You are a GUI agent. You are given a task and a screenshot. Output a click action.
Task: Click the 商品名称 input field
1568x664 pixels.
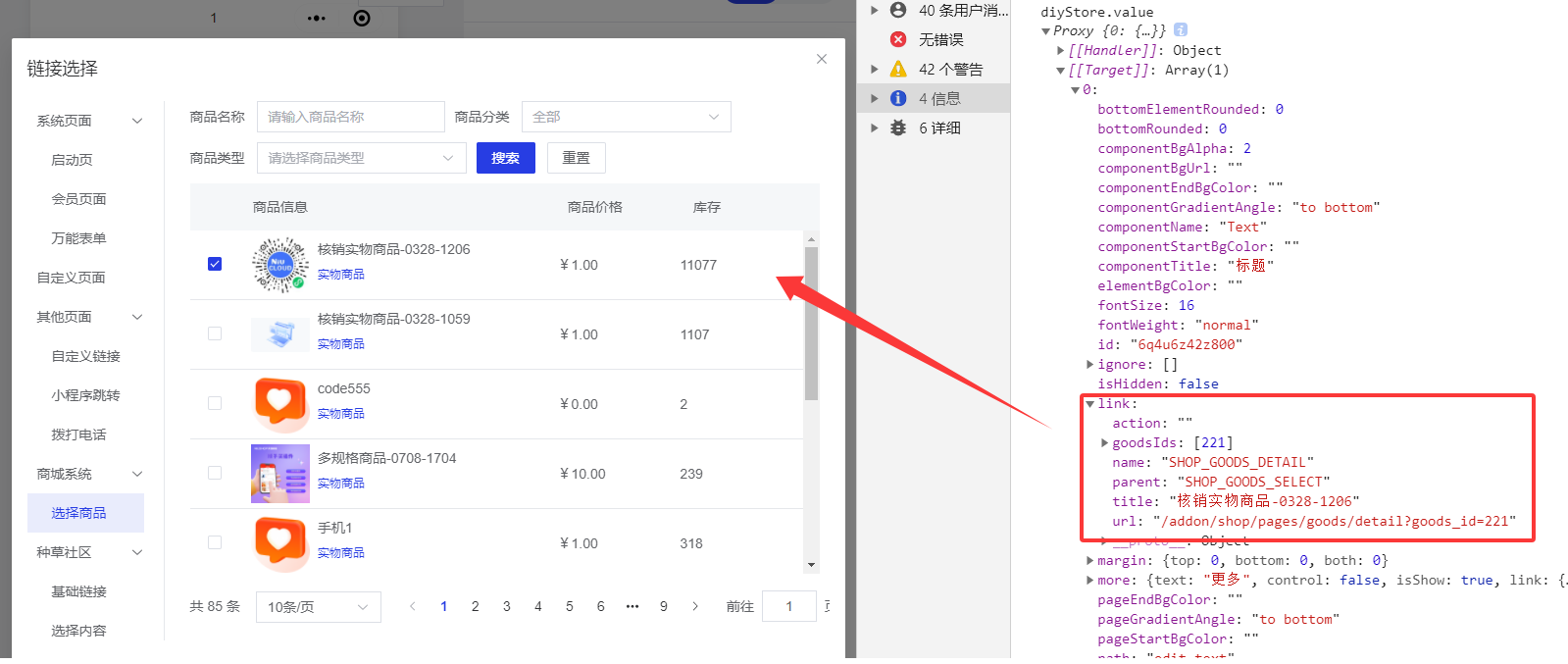pyautogui.click(x=350, y=117)
